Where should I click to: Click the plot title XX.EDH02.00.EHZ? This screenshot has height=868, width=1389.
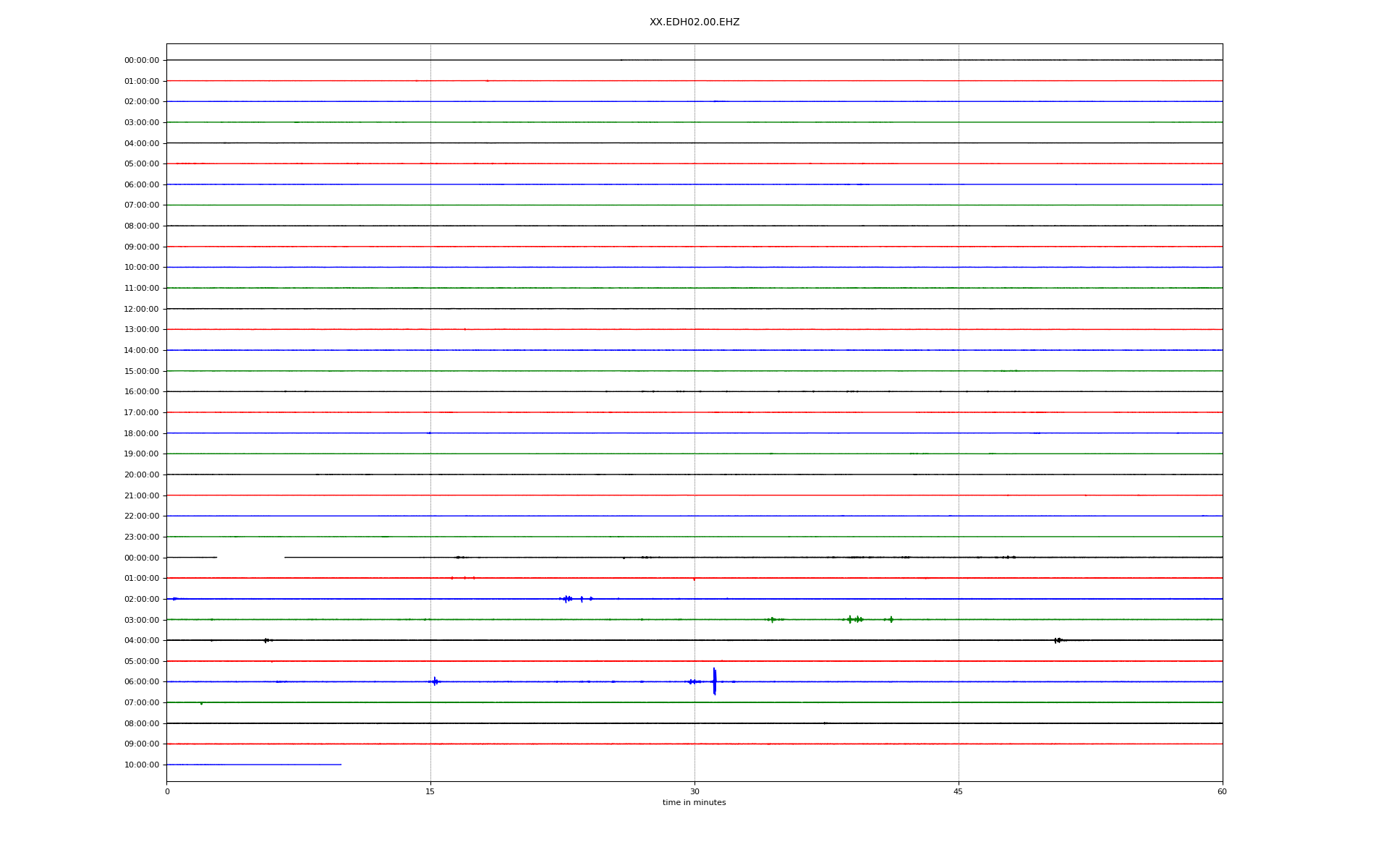click(x=694, y=22)
